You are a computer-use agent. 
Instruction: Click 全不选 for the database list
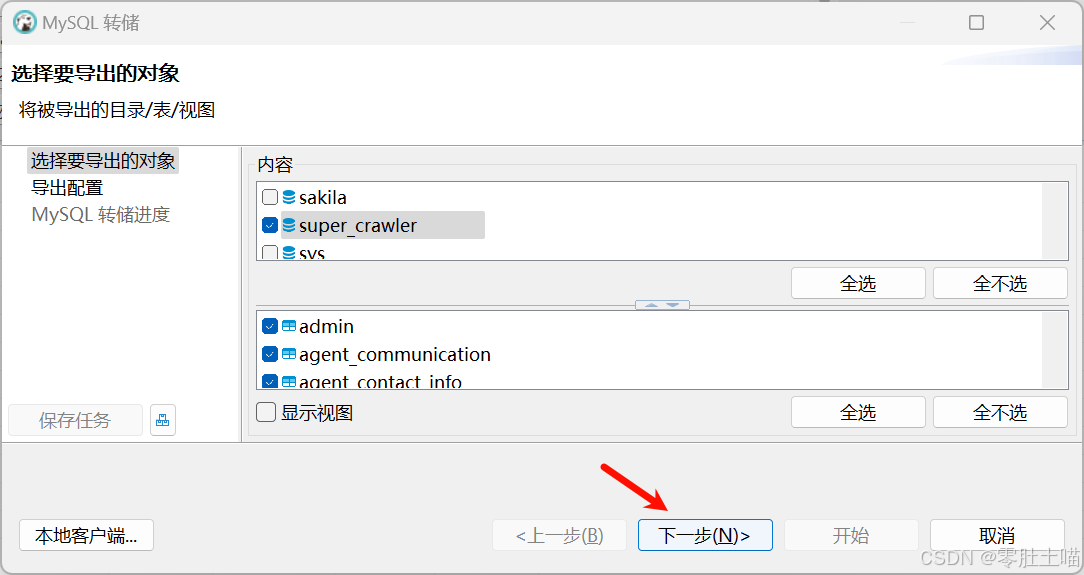pyautogui.click(x=1000, y=283)
